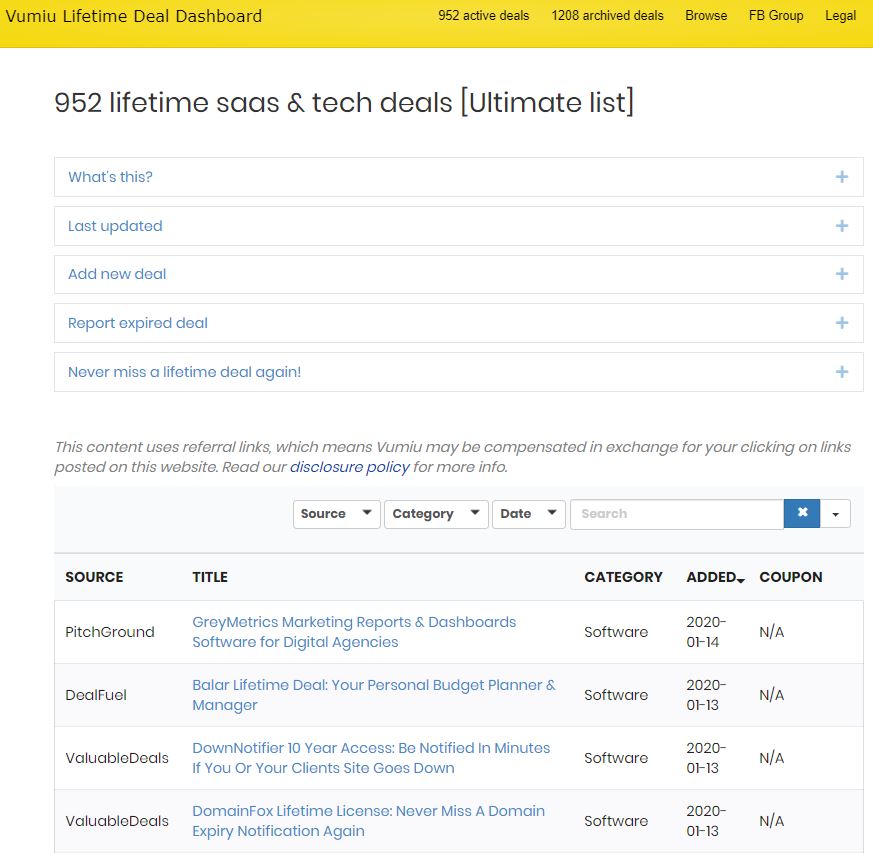Image resolution: width=873 pixels, height=853 pixels.
Task: Click ValuableDeals source in the DomainFox row
Action: [116, 821]
